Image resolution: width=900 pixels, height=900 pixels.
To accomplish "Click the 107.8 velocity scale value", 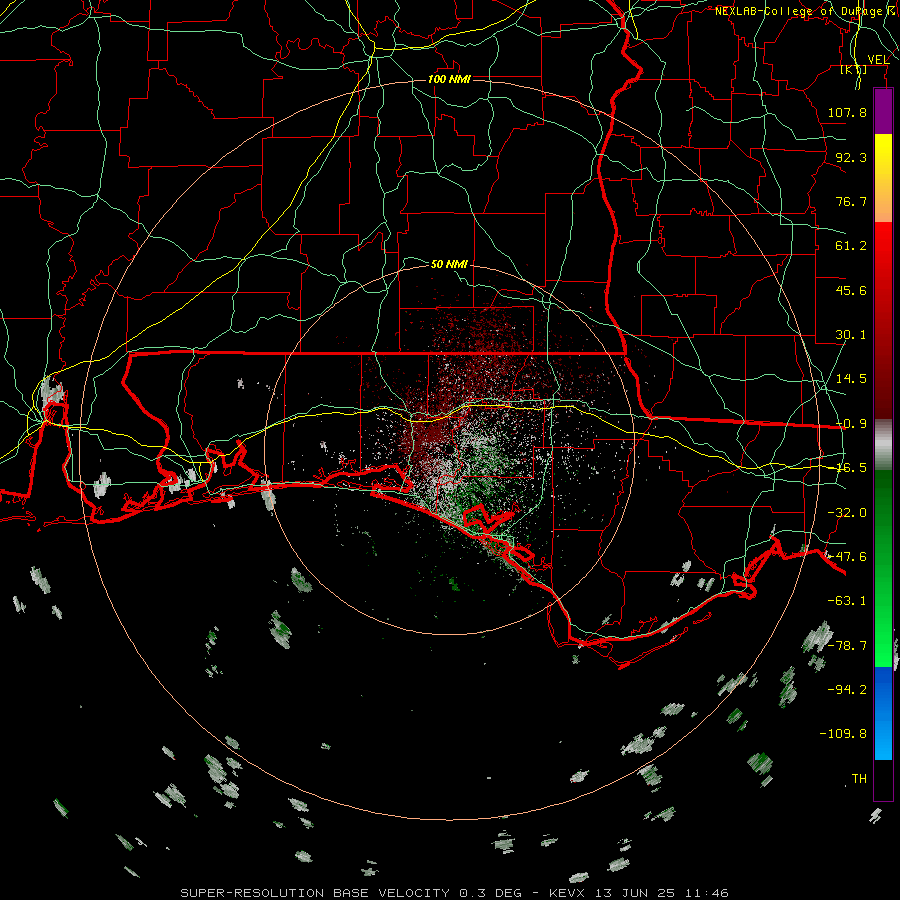I will [x=847, y=112].
